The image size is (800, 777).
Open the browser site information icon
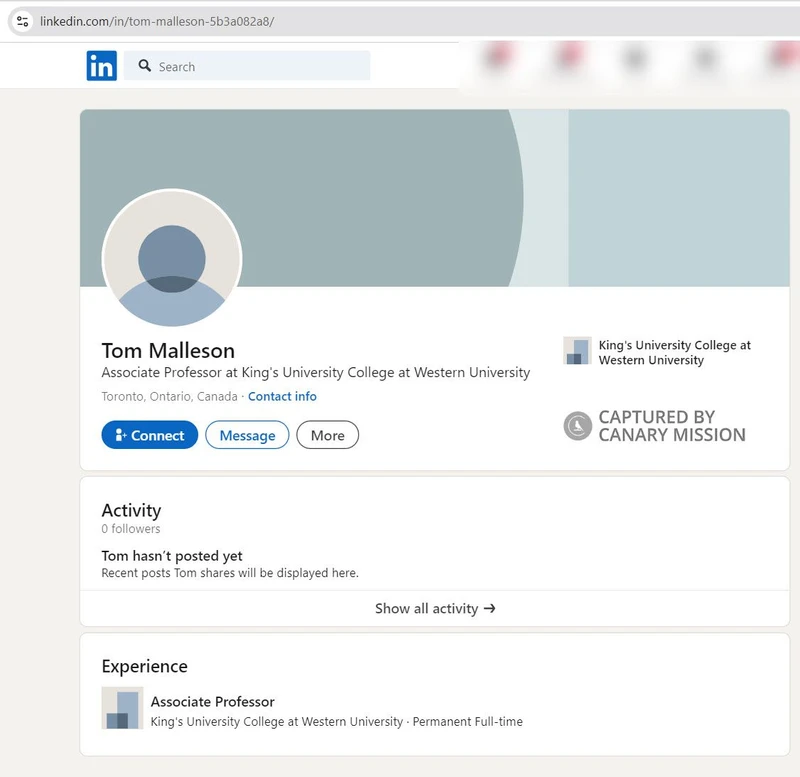pyautogui.click(x=22, y=21)
